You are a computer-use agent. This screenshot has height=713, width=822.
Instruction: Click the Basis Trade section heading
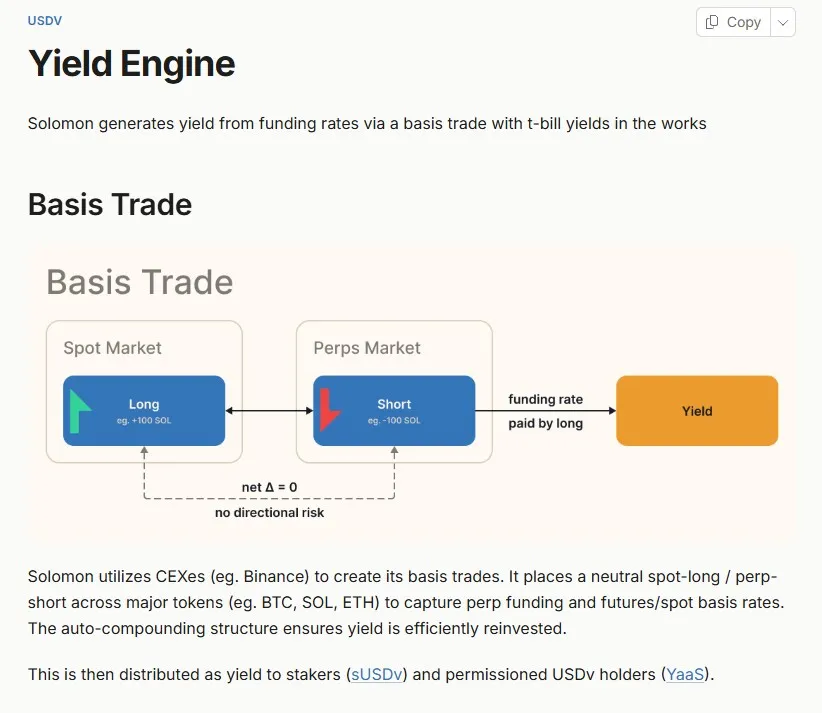[x=110, y=204]
